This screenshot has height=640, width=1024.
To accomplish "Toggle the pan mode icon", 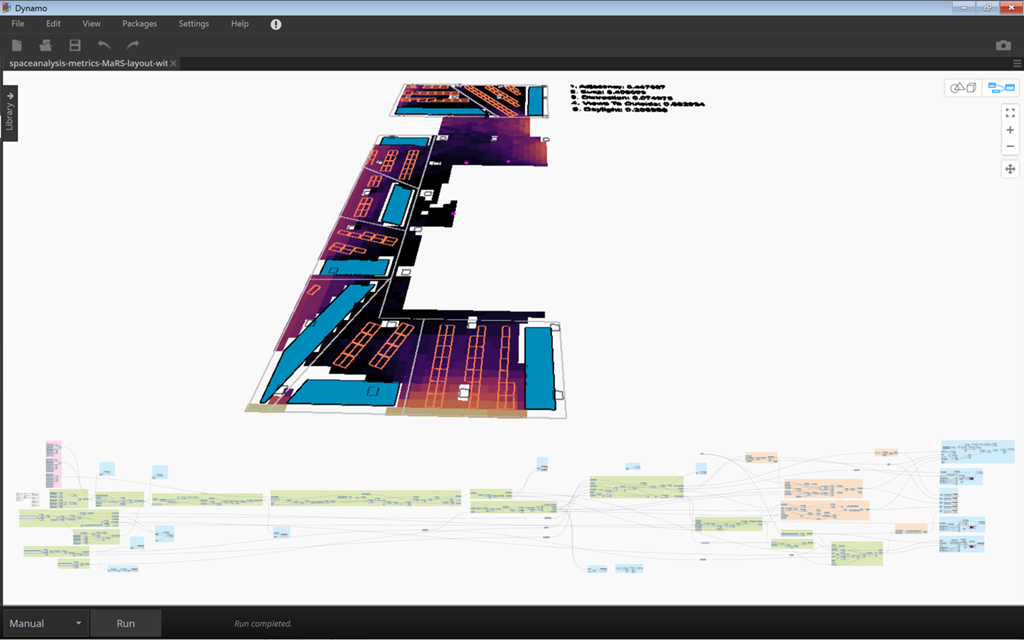I will pos(1010,169).
